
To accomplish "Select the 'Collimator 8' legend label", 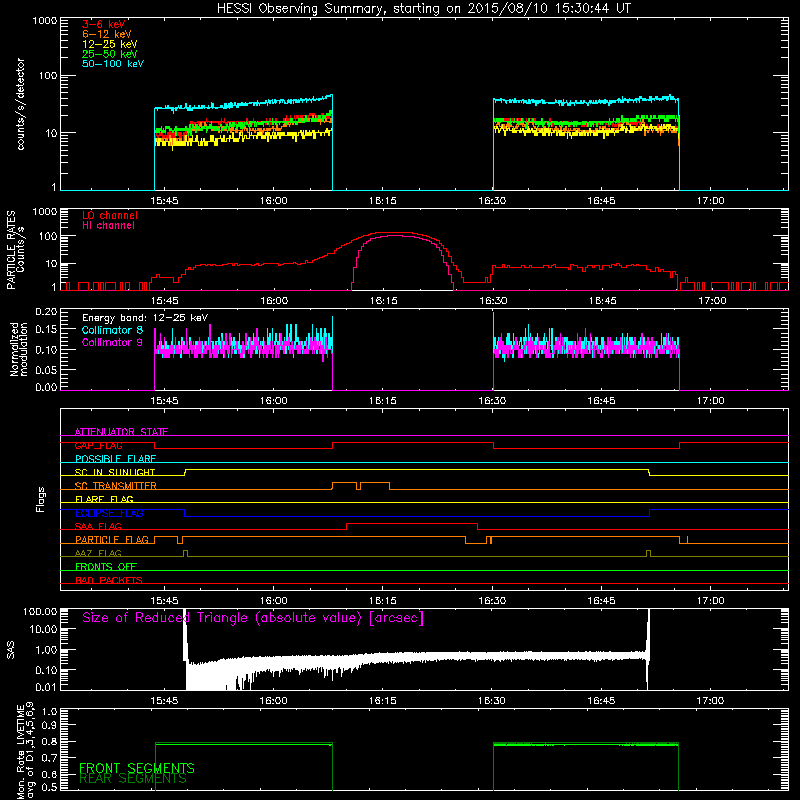I will point(112,330).
